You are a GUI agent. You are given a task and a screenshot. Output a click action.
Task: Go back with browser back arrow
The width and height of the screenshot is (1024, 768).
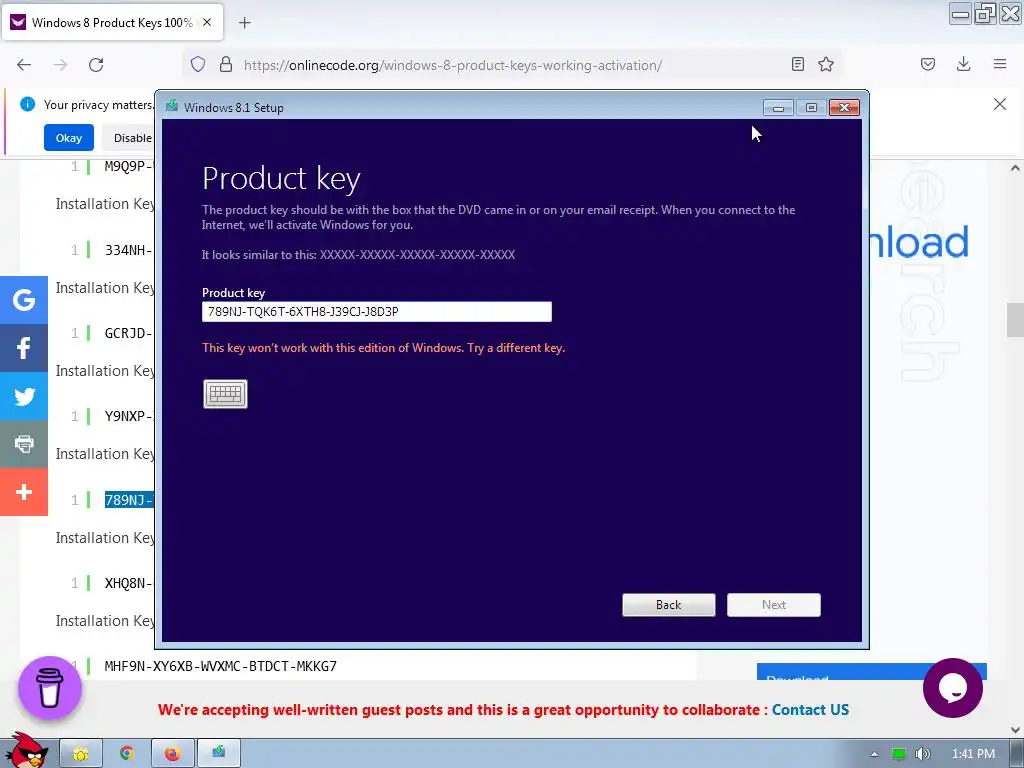(x=24, y=65)
